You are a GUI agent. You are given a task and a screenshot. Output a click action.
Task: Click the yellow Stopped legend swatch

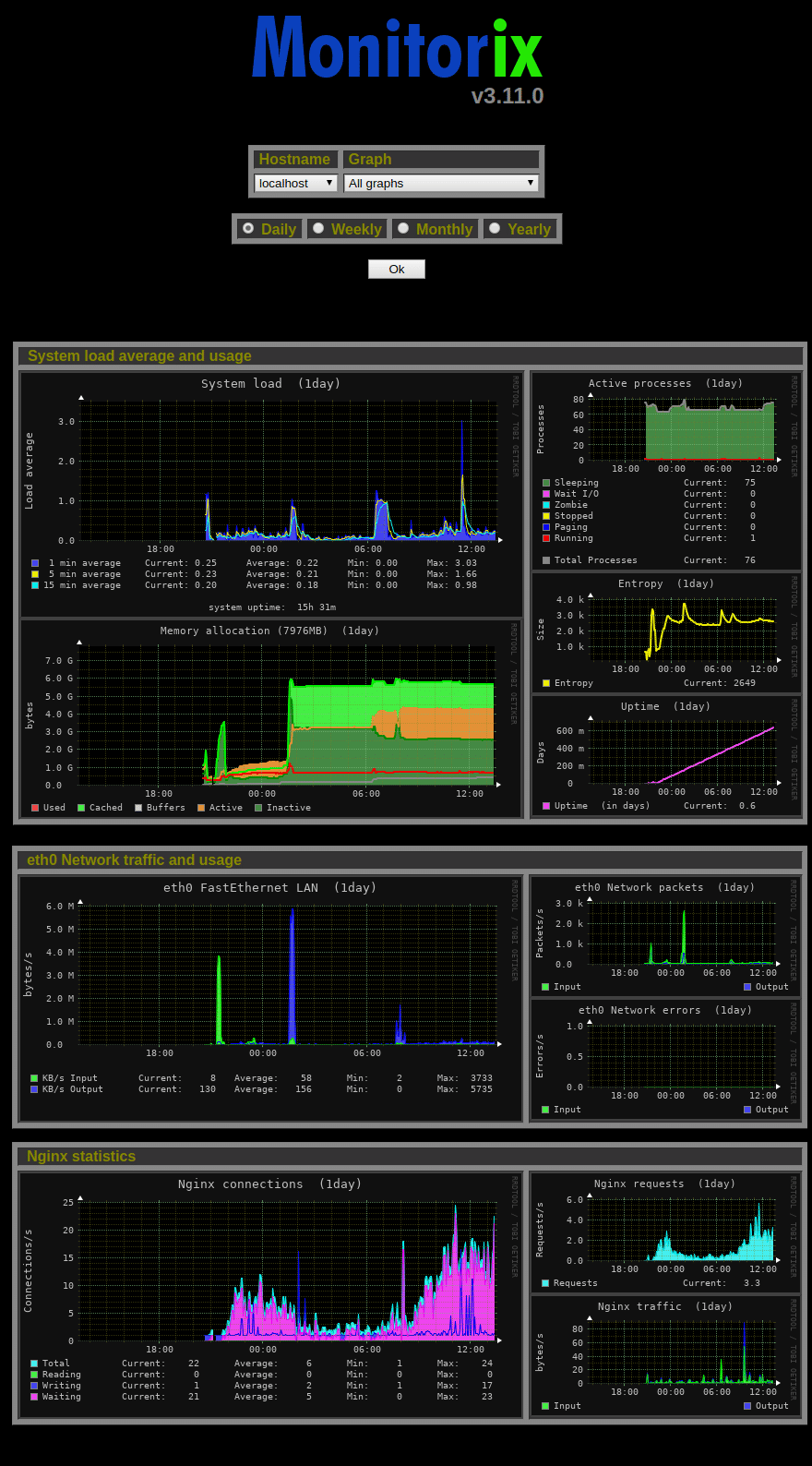[546, 516]
